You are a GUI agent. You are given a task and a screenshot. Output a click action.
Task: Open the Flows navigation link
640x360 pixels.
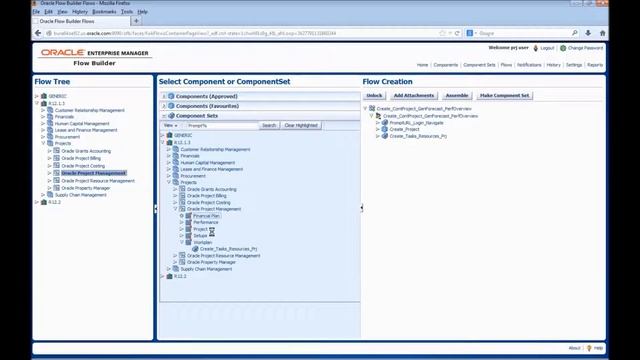506,65
